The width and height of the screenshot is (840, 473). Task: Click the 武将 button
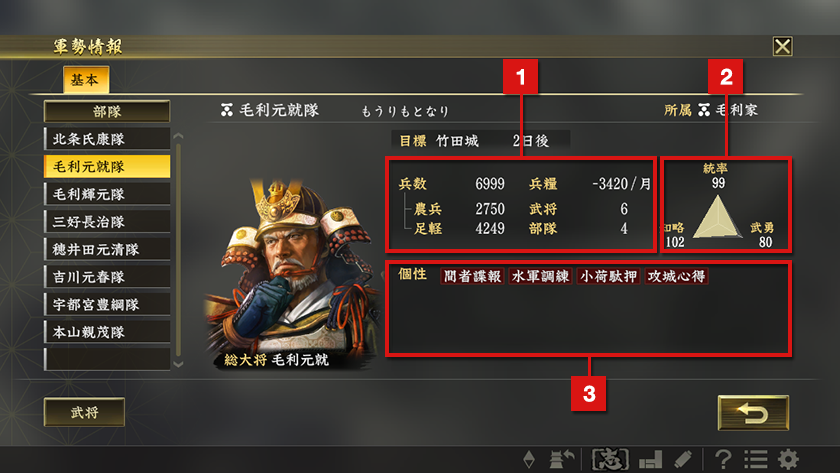[84, 412]
